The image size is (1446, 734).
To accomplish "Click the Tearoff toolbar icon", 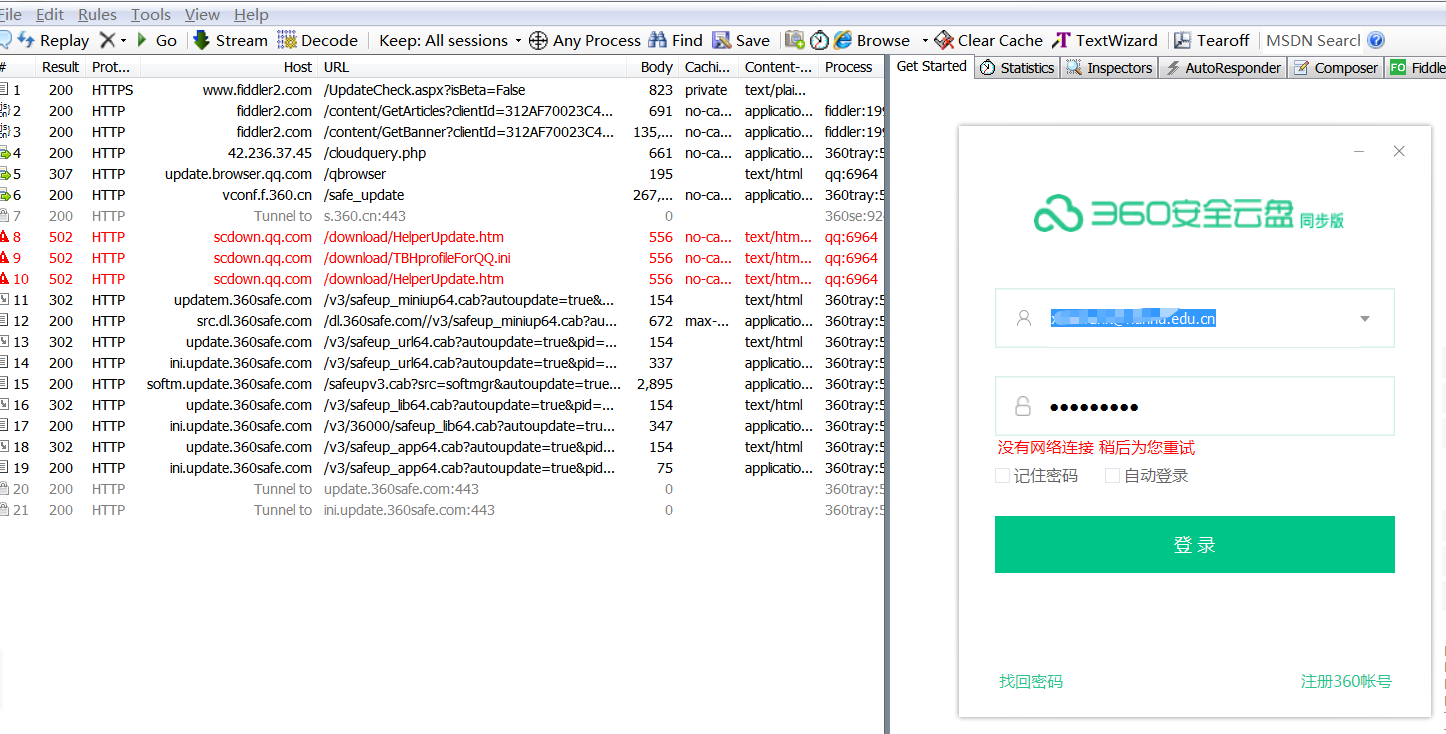I will tap(1182, 40).
